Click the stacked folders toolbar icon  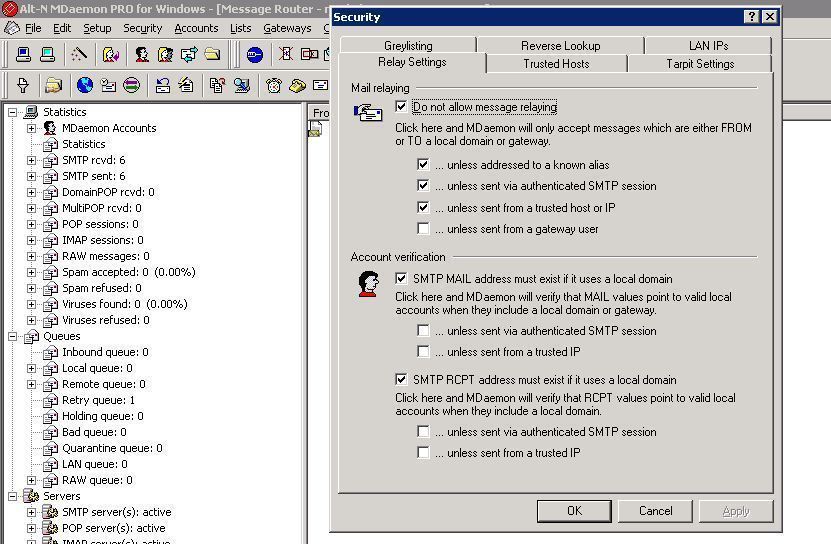click(x=54, y=85)
